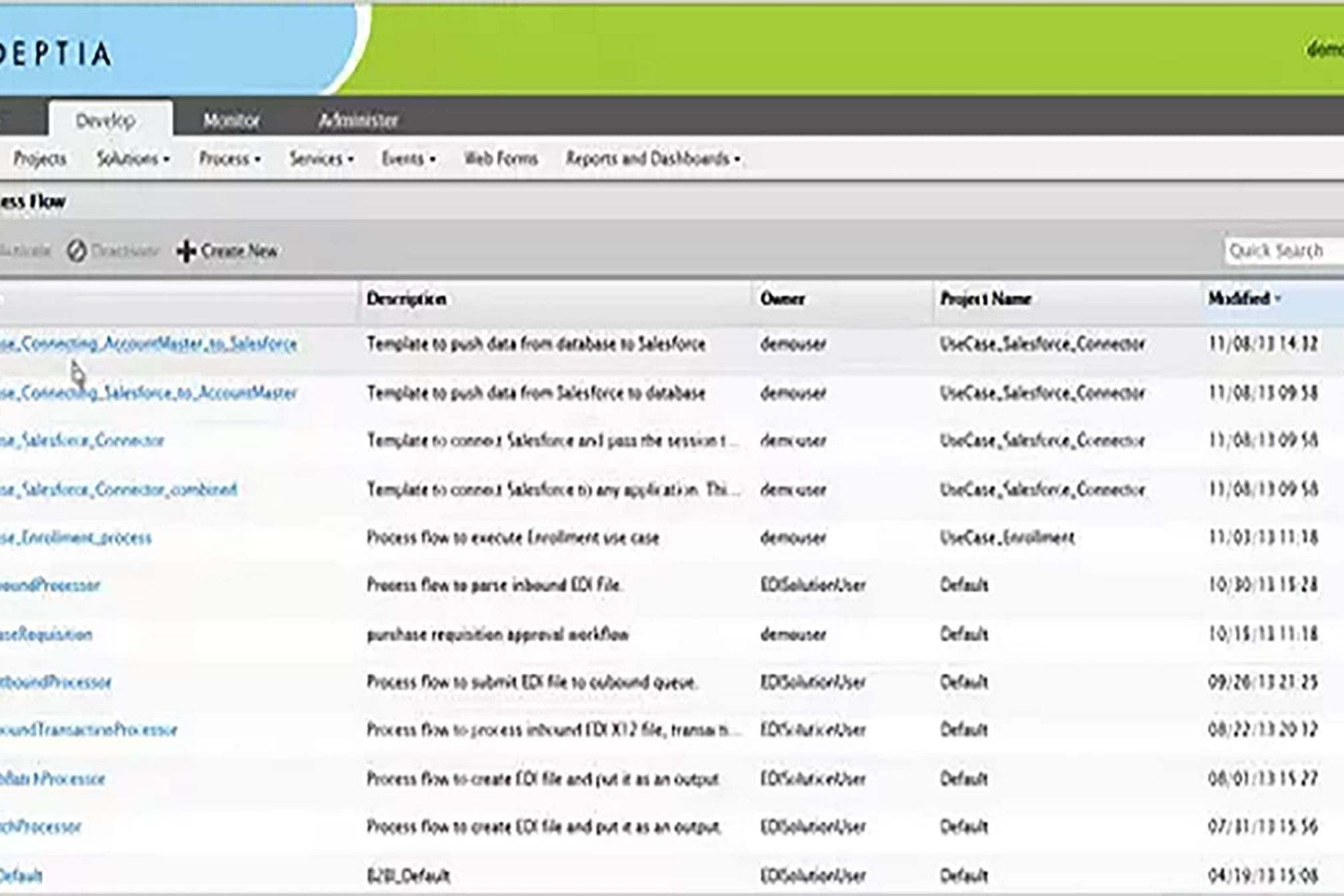
Task: Click the Description column header
Action: point(406,299)
